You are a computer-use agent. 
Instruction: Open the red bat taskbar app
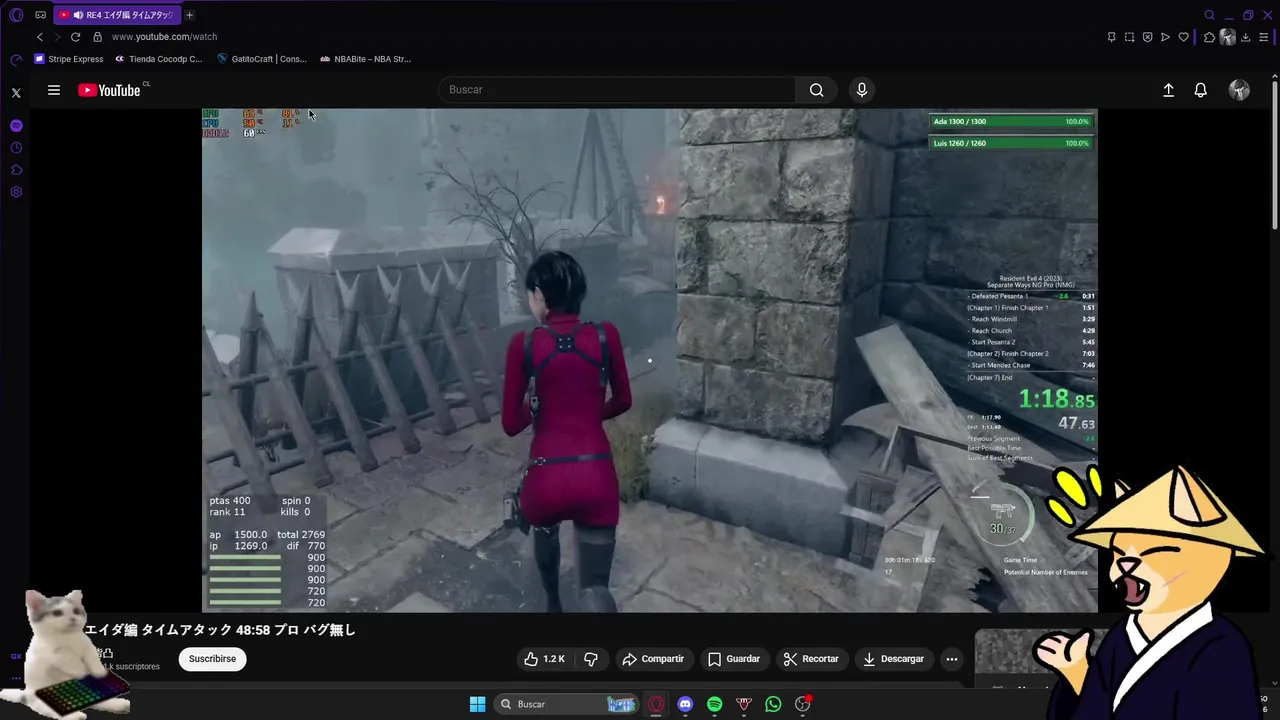(744, 704)
